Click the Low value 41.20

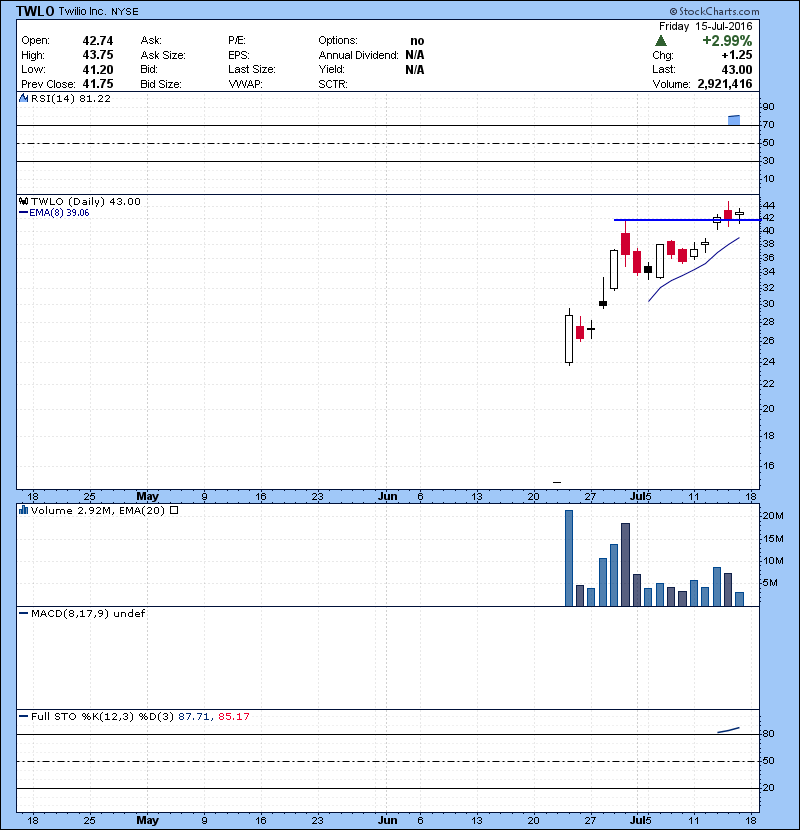click(98, 69)
